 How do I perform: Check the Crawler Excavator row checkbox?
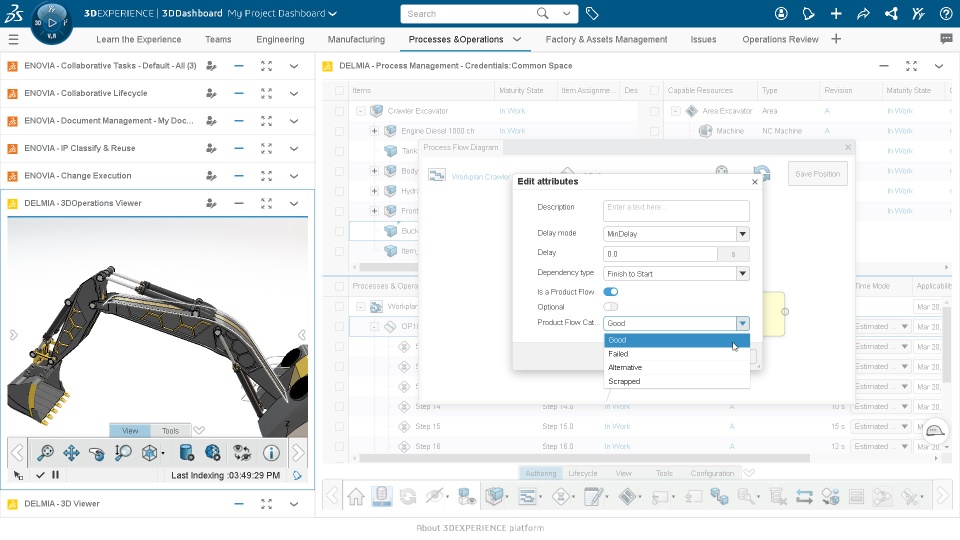tap(339, 111)
